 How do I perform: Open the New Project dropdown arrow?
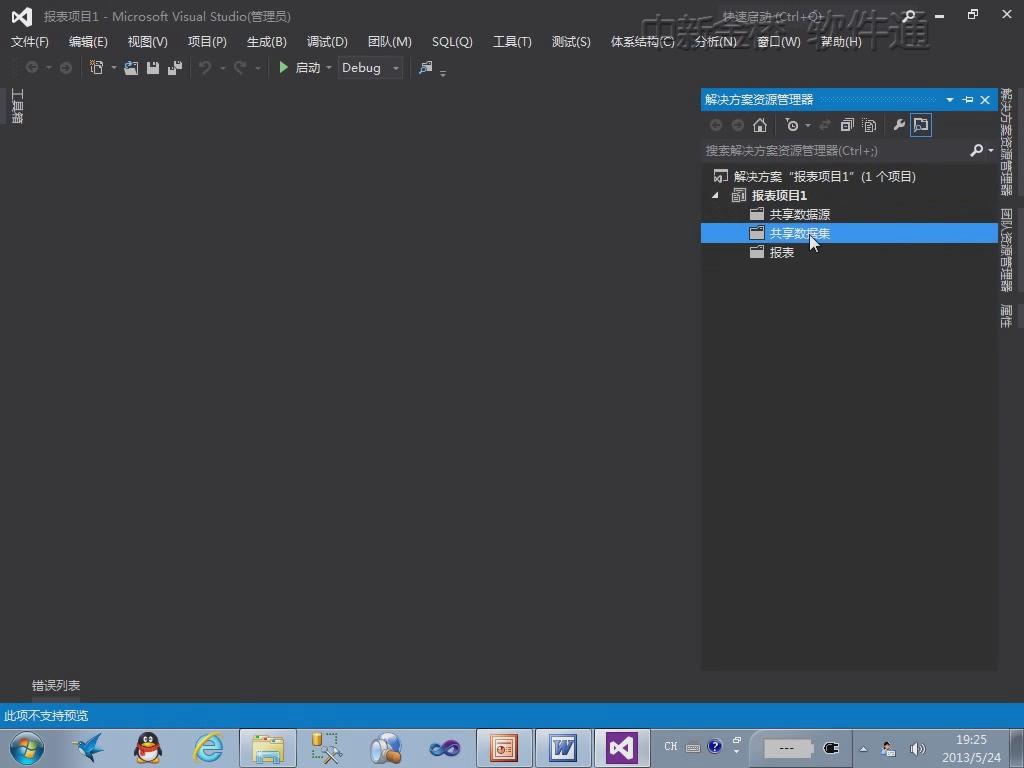click(x=114, y=68)
